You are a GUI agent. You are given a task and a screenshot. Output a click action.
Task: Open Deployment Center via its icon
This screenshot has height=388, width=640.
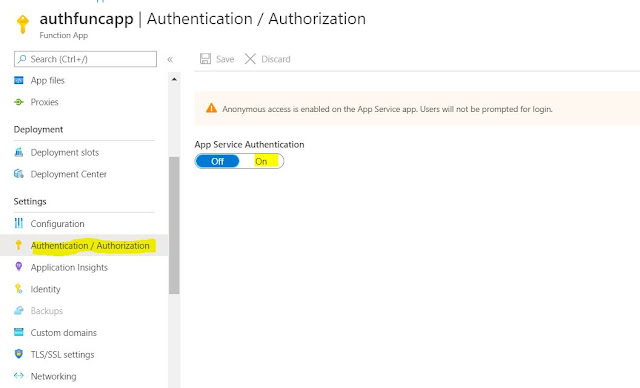(x=19, y=174)
